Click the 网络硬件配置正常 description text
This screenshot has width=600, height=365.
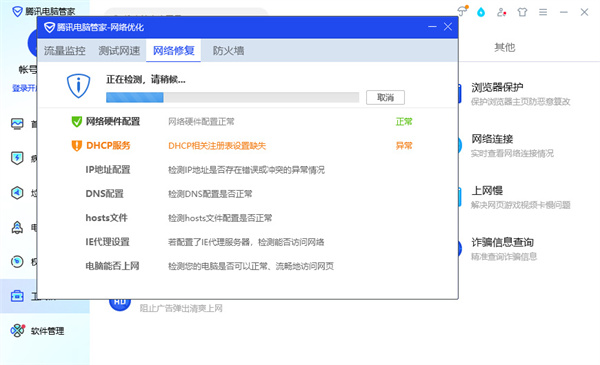201,122
